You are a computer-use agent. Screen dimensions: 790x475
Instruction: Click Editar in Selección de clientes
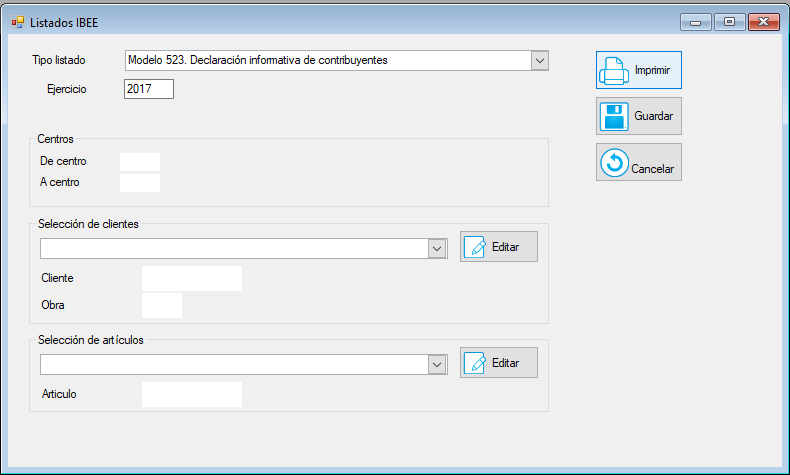pyautogui.click(x=499, y=247)
